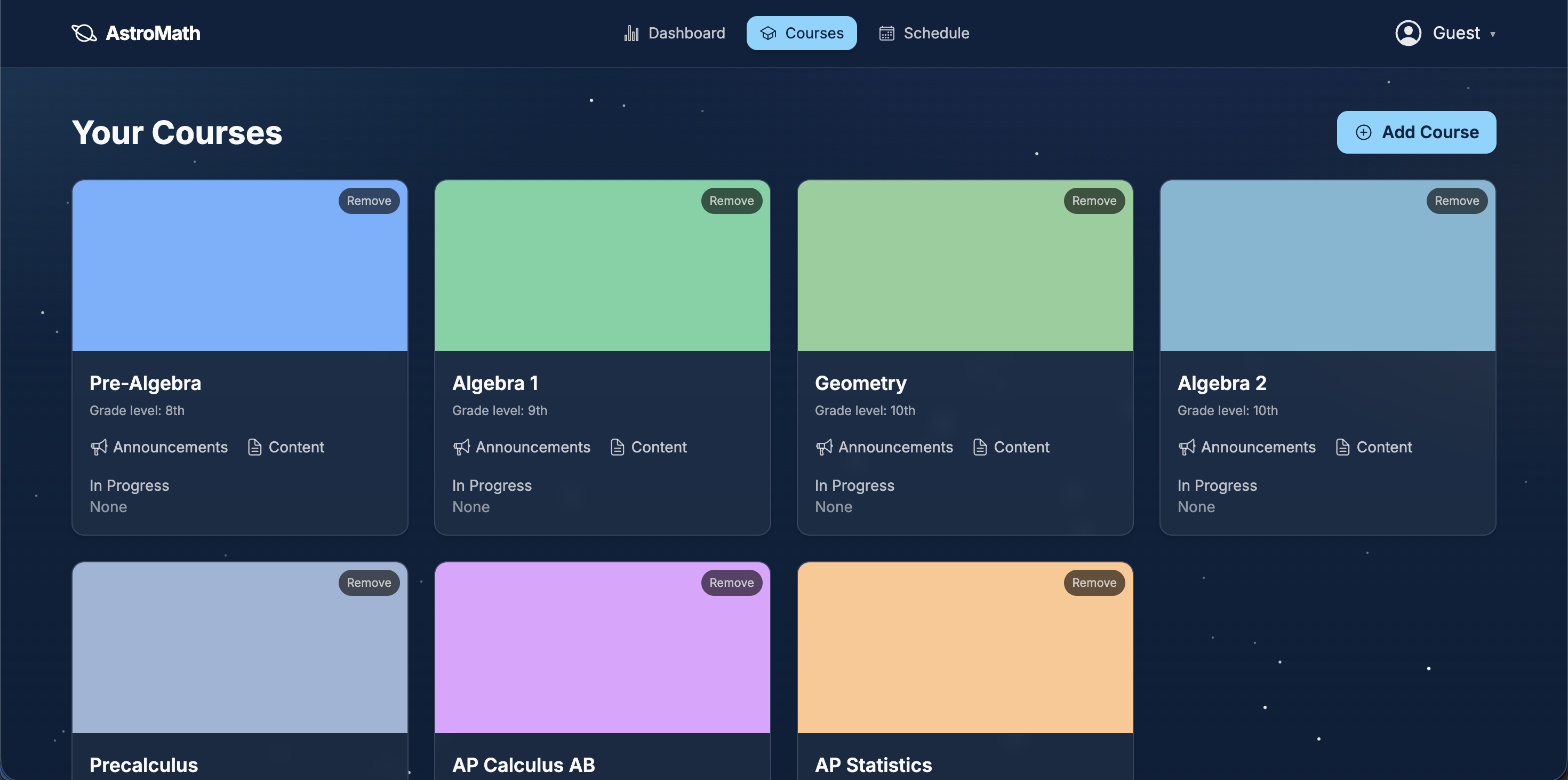This screenshot has height=780, width=1568.
Task: Remove the Pre-Algebra course
Action: (x=369, y=201)
